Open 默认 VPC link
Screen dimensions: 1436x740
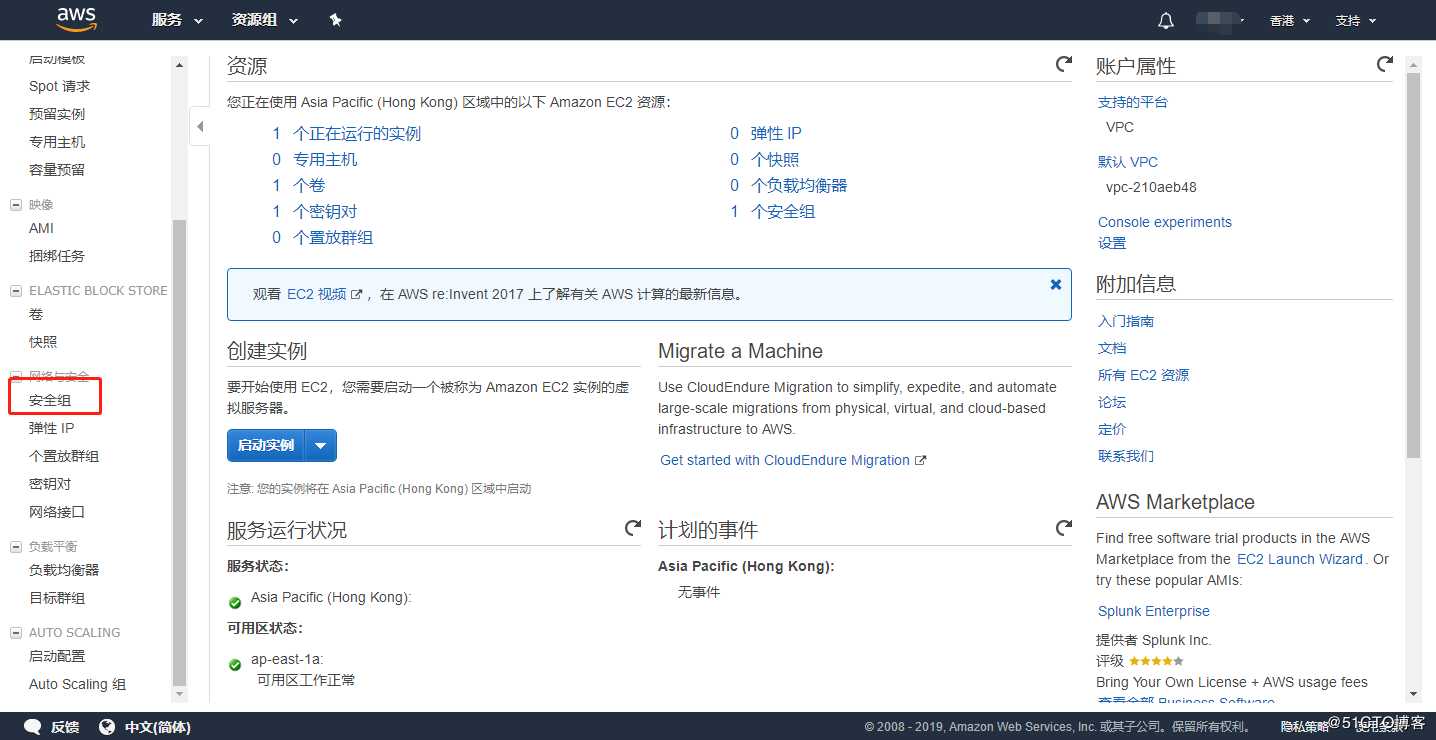coord(1128,162)
